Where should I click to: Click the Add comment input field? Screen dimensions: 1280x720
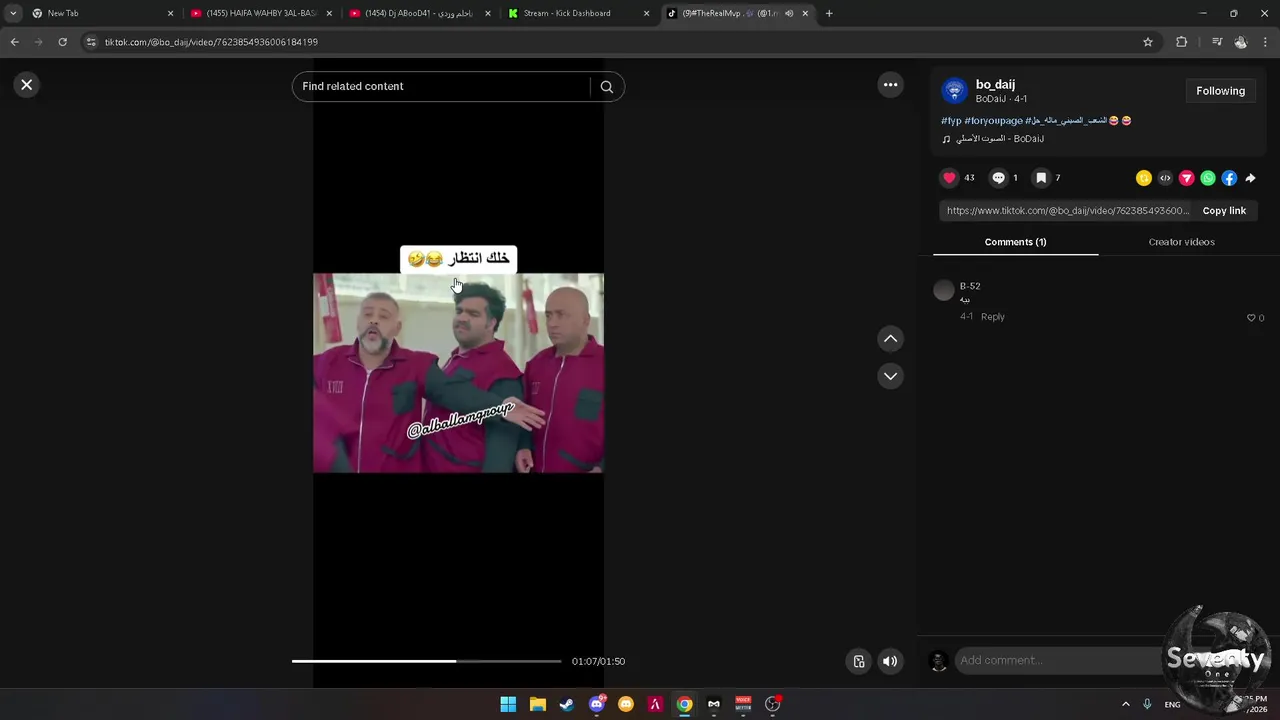pos(1058,660)
